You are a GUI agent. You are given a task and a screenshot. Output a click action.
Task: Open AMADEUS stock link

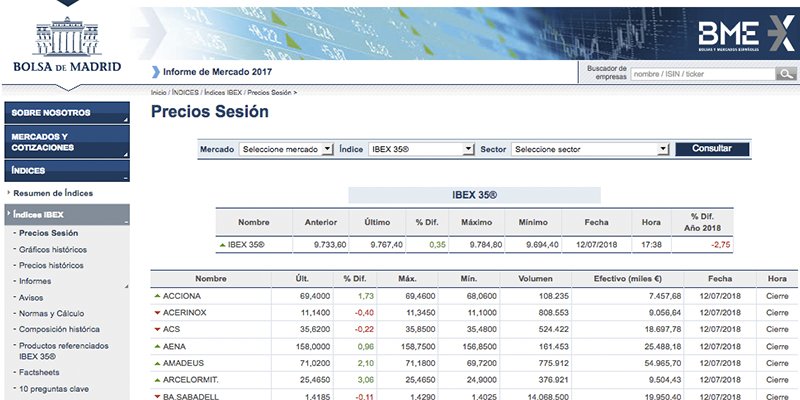point(183,363)
